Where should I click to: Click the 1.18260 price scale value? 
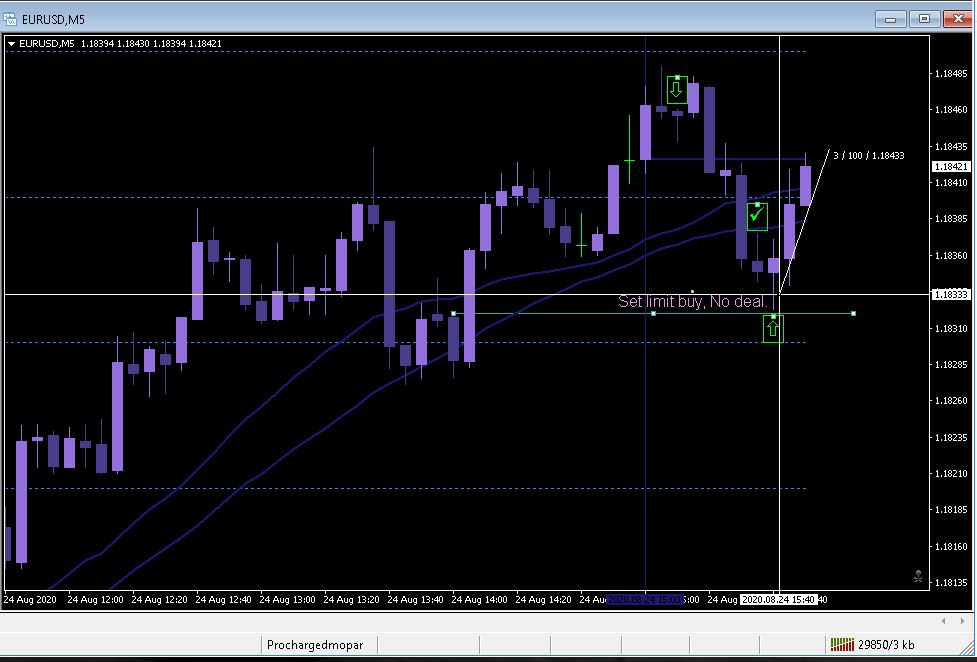tap(951, 401)
